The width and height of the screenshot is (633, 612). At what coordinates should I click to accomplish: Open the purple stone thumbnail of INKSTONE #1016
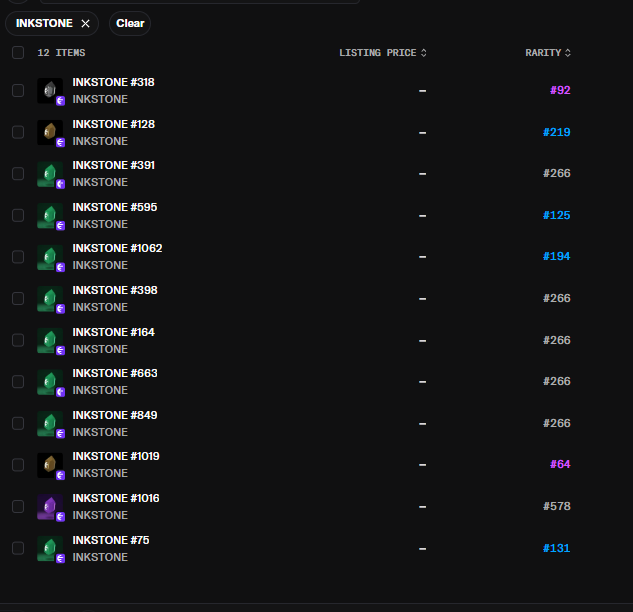50,507
